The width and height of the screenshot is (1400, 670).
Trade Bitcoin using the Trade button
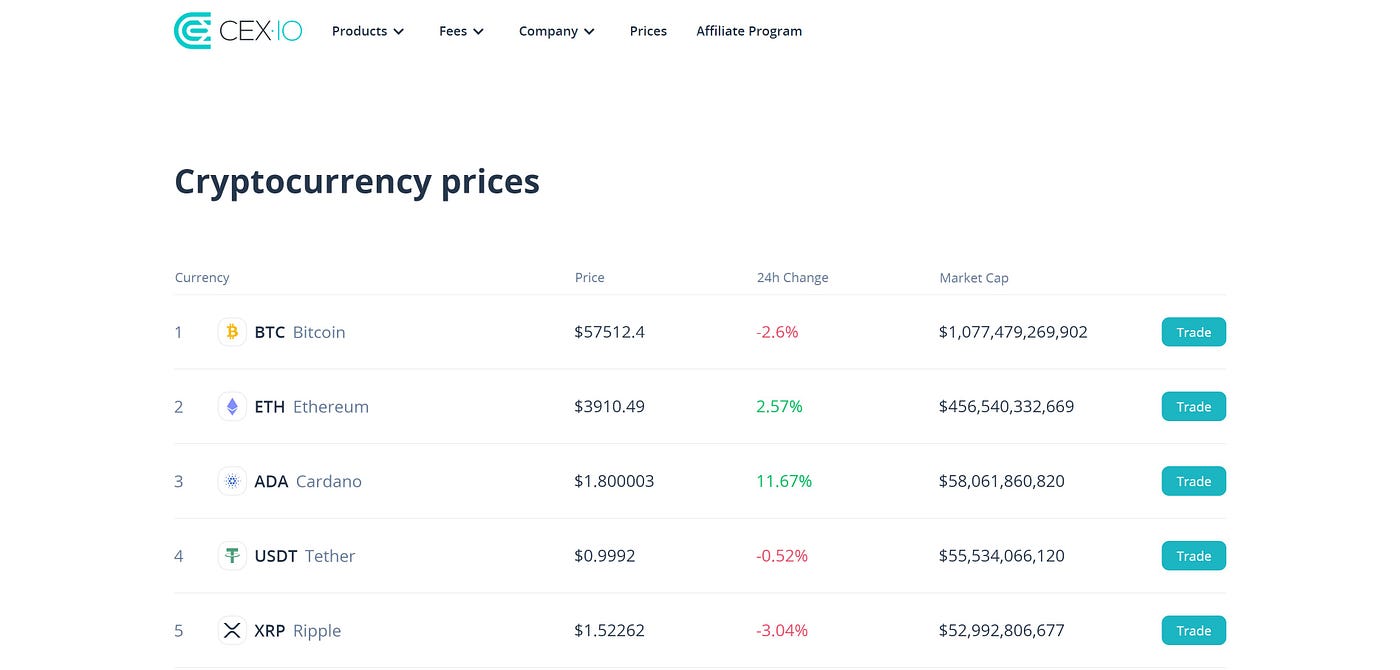pos(1193,332)
